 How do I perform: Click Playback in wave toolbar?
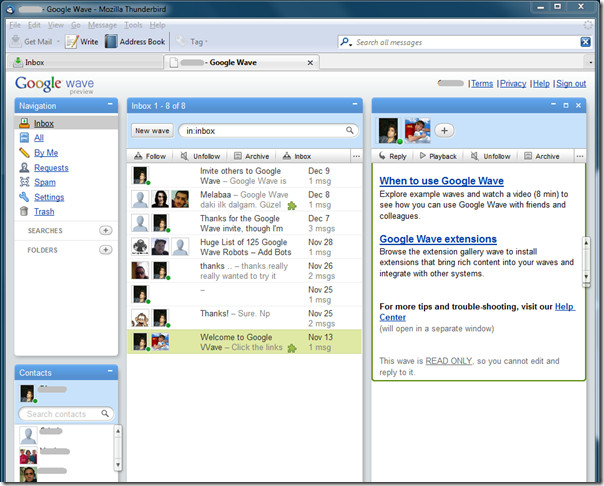(x=438, y=156)
